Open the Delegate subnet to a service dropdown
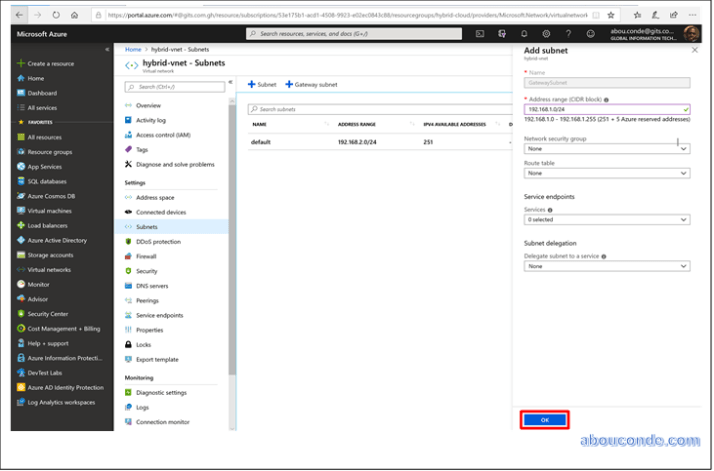 (x=607, y=266)
